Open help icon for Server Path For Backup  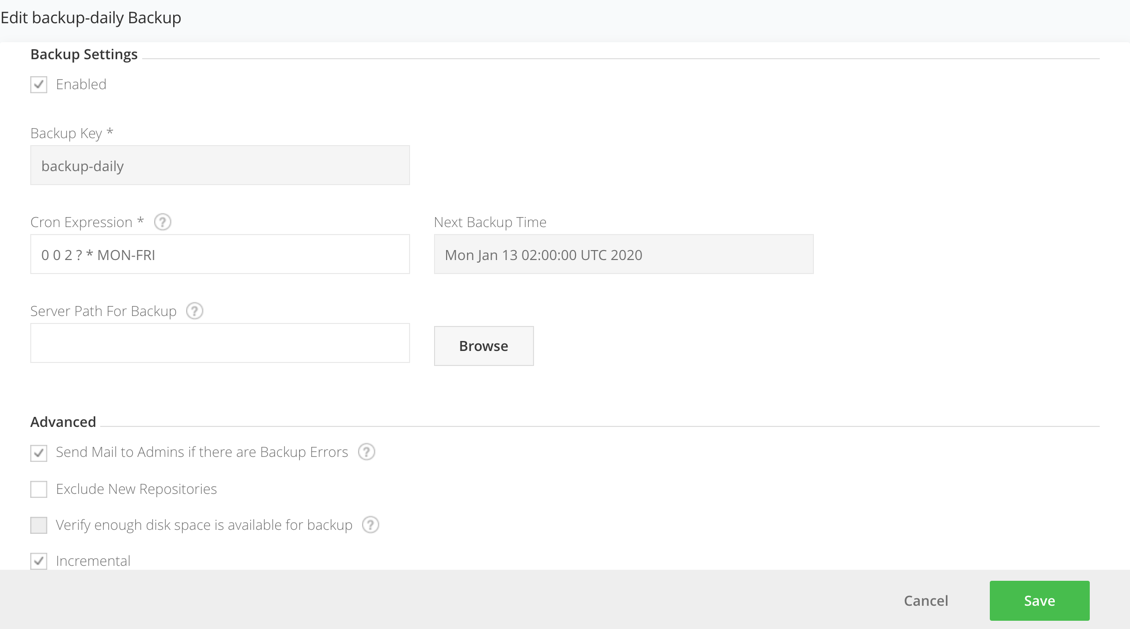click(195, 311)
